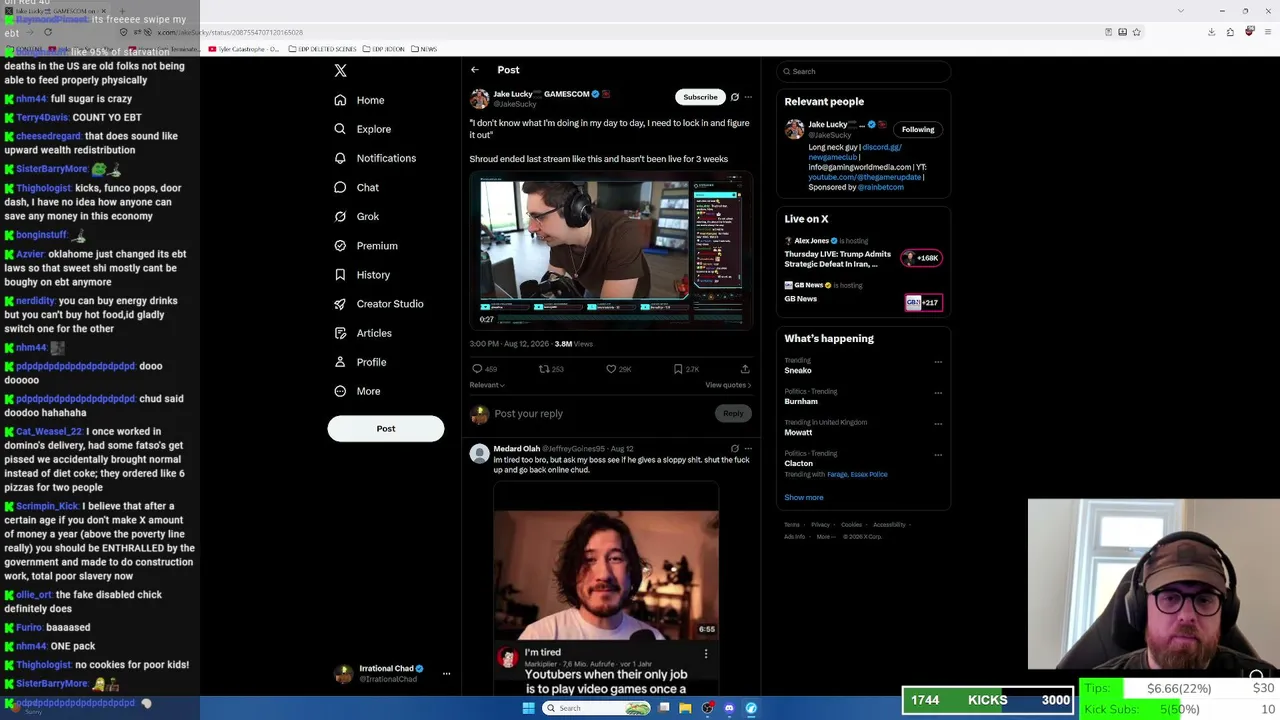Click Grok explain icon beside Subscribe button

[x=735, y=97]
